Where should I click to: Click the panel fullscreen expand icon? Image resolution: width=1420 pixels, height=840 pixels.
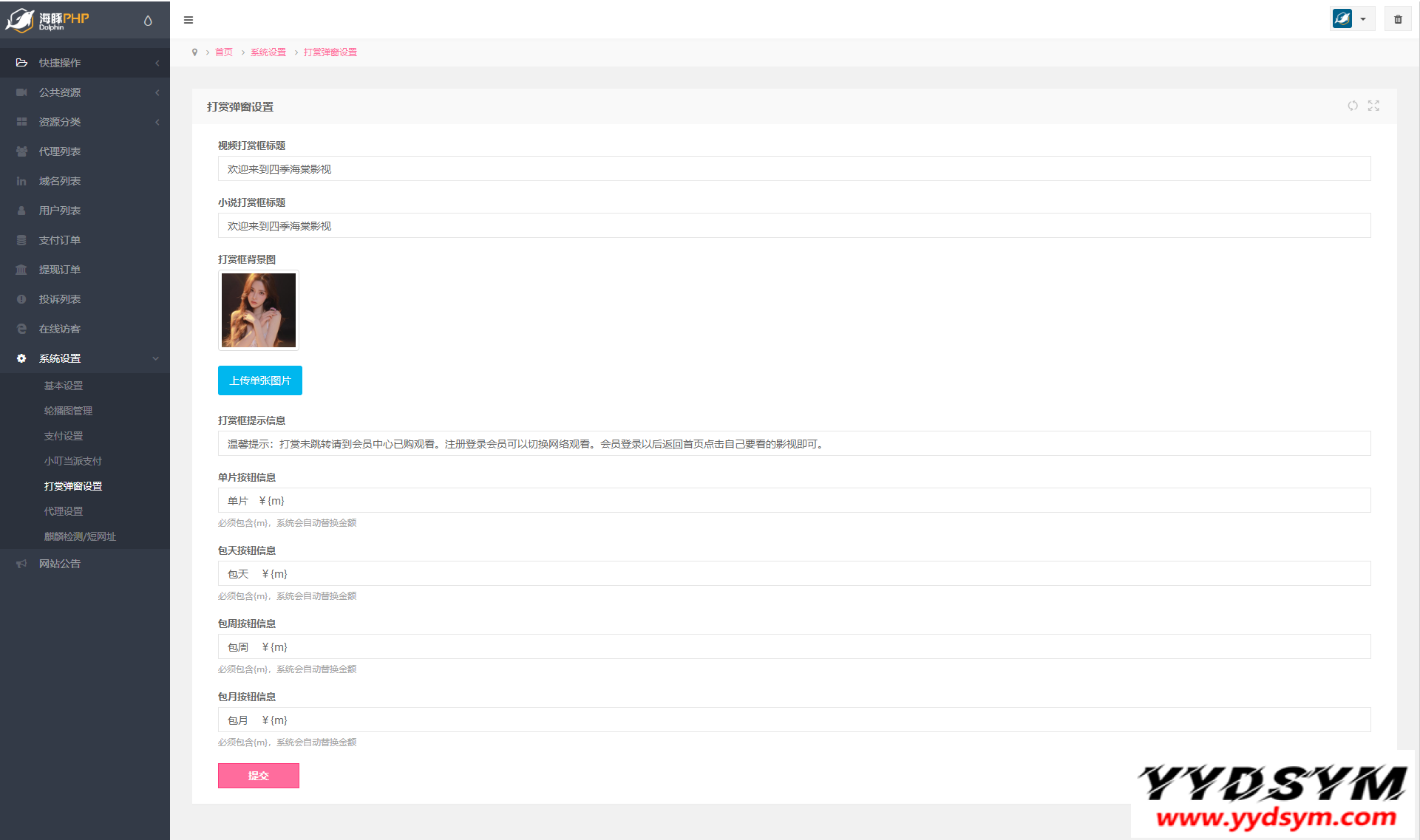[1373, 106]
